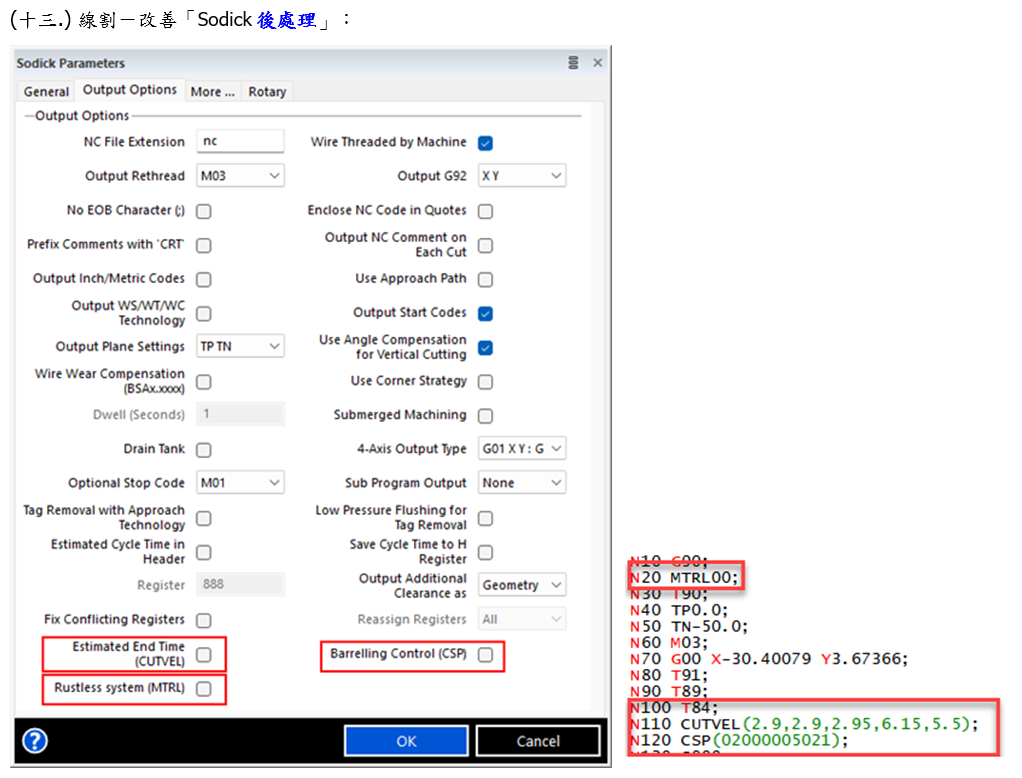
Task: Tick the Barrelling Control (CSP) checkbox
Action: click(485, 655)
